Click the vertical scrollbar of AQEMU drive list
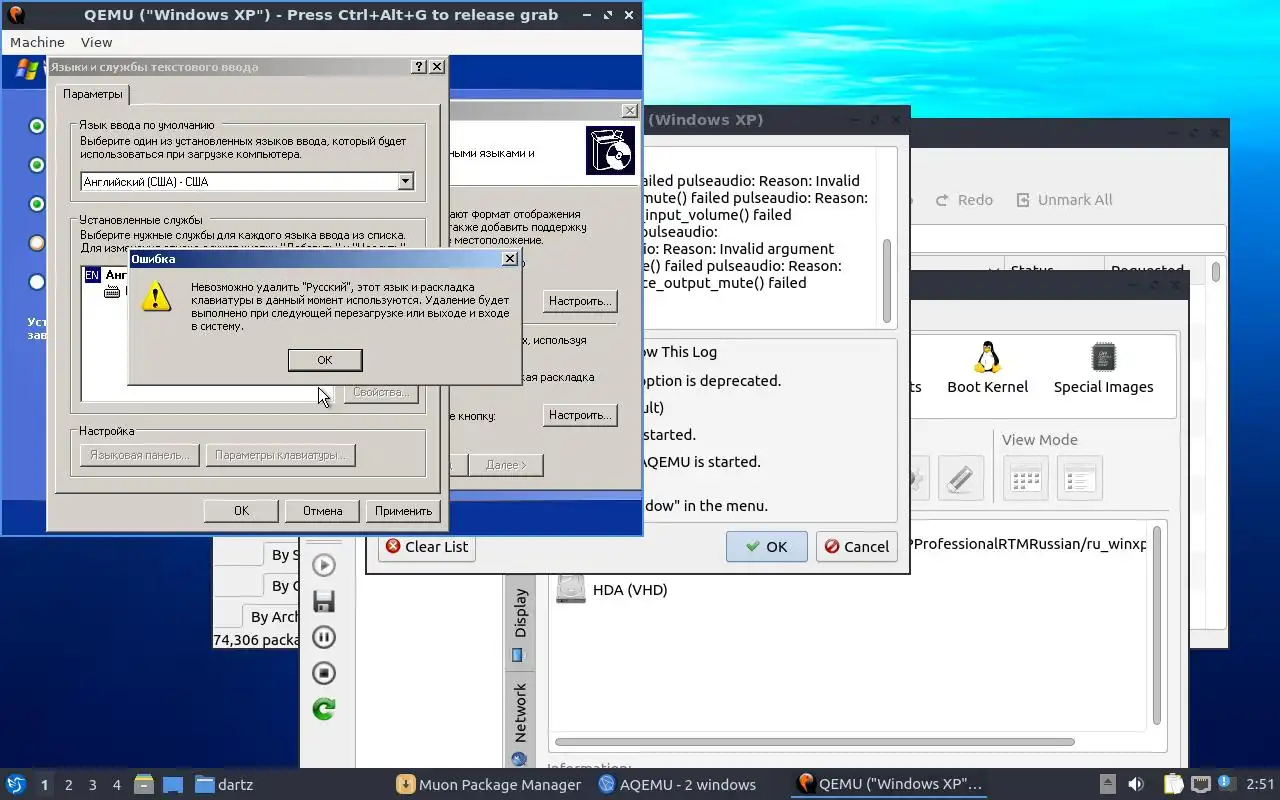Viewport: 1280px width, 800px height. (x=1156, y=626)
